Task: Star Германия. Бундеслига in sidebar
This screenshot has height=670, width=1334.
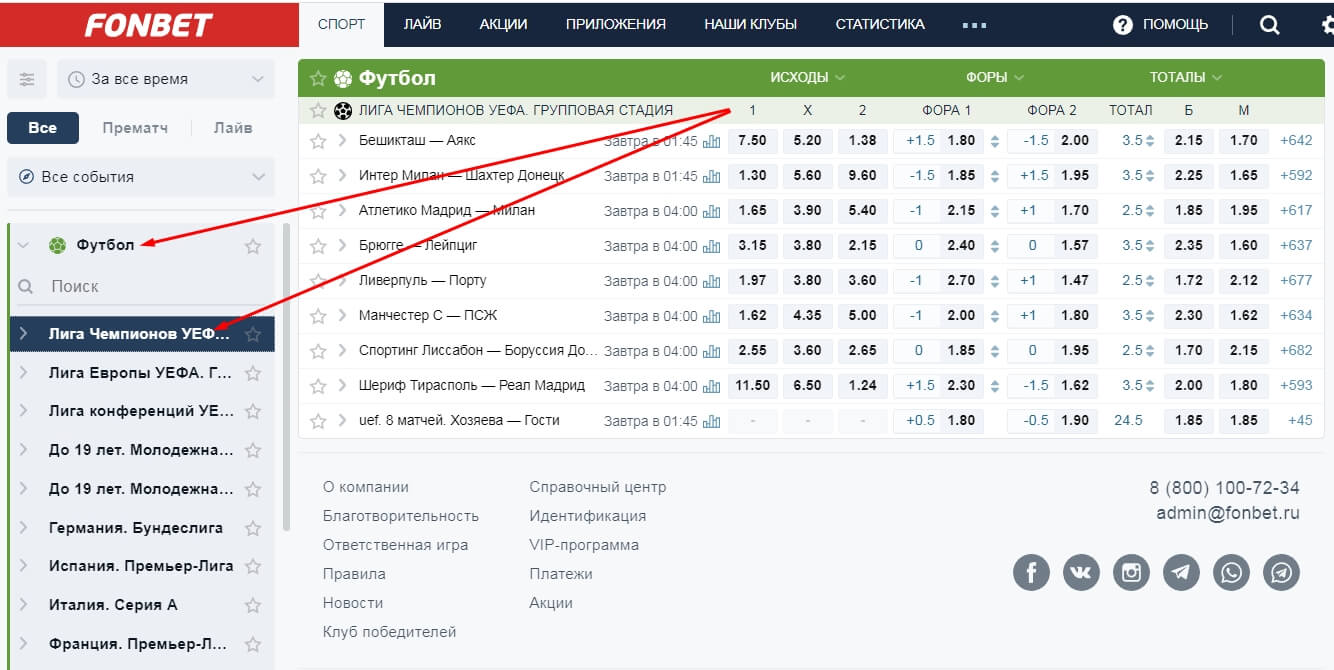Action: pos(253,528)
